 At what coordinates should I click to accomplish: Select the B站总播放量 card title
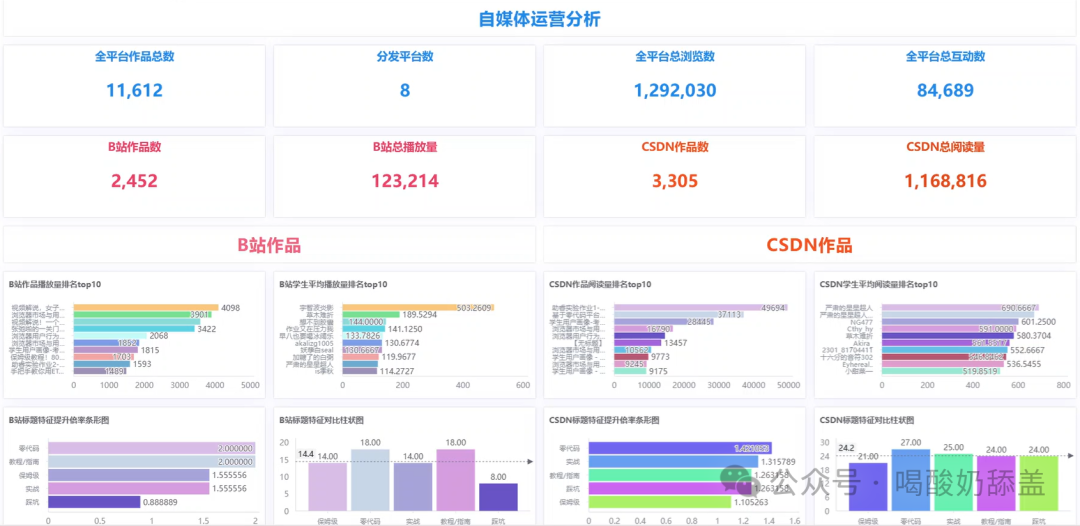405,147
